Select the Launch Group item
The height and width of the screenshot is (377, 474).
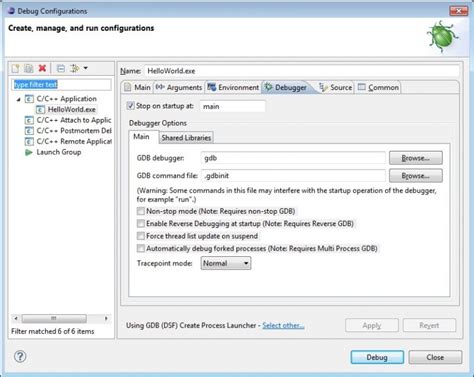[59, 152]
